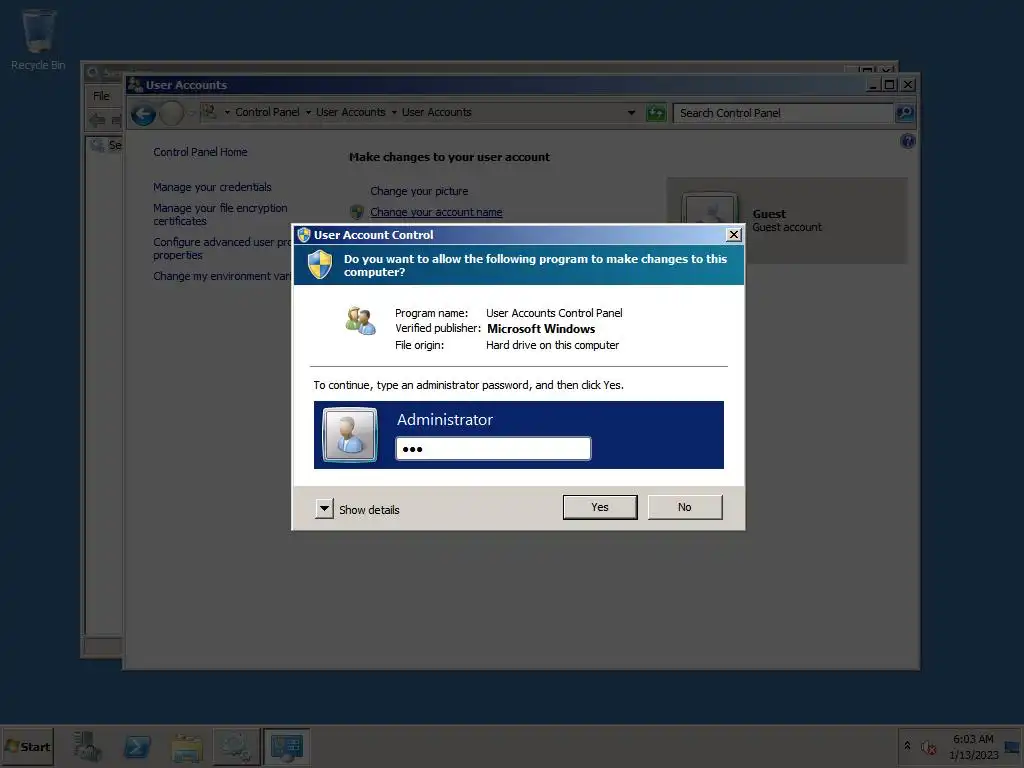Screen dimensions: 1024x768
Task: Select the Guest account tile
Action: [x=786, y=221]
